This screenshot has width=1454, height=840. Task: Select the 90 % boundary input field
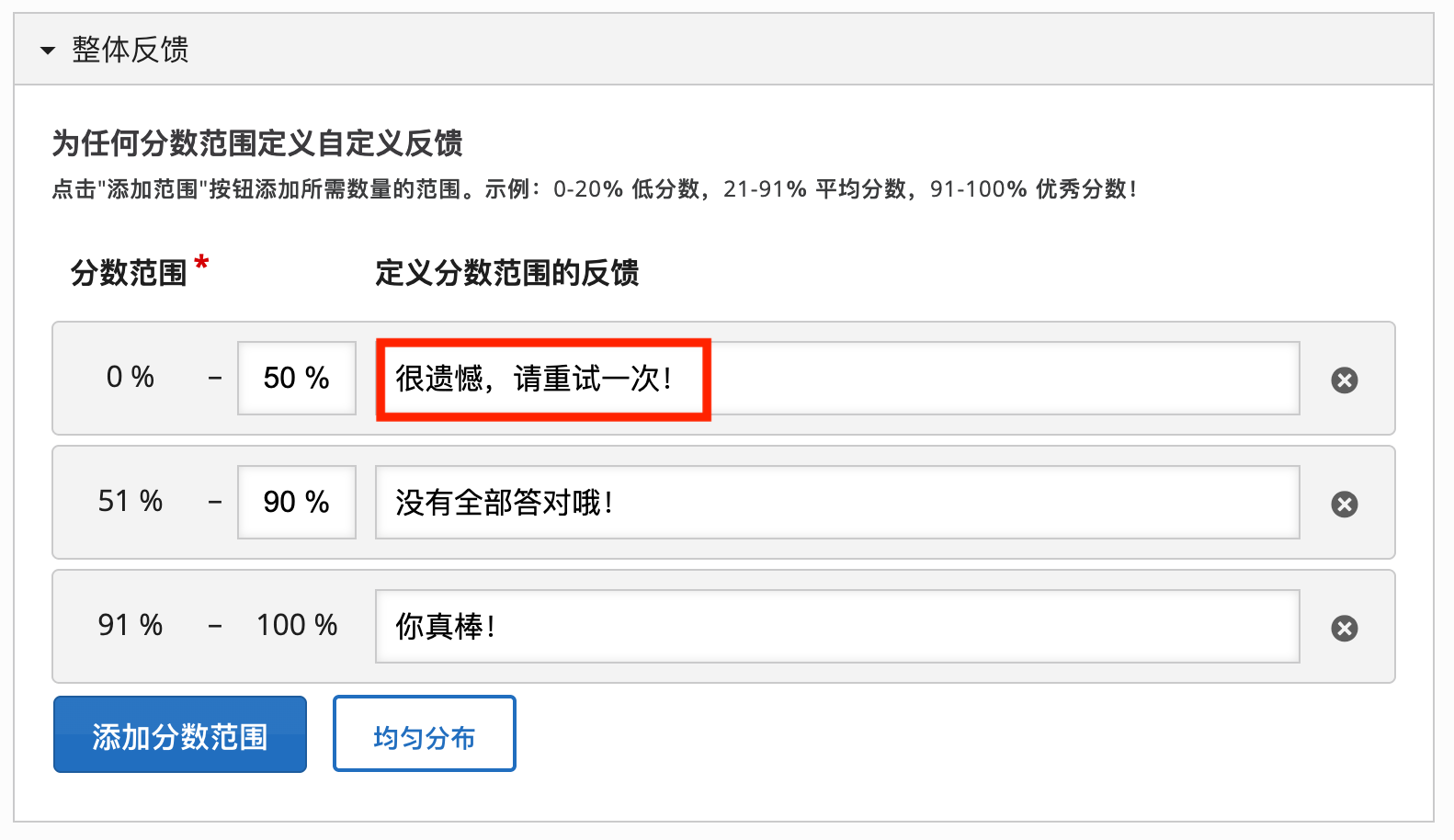[x=296, y=502]
